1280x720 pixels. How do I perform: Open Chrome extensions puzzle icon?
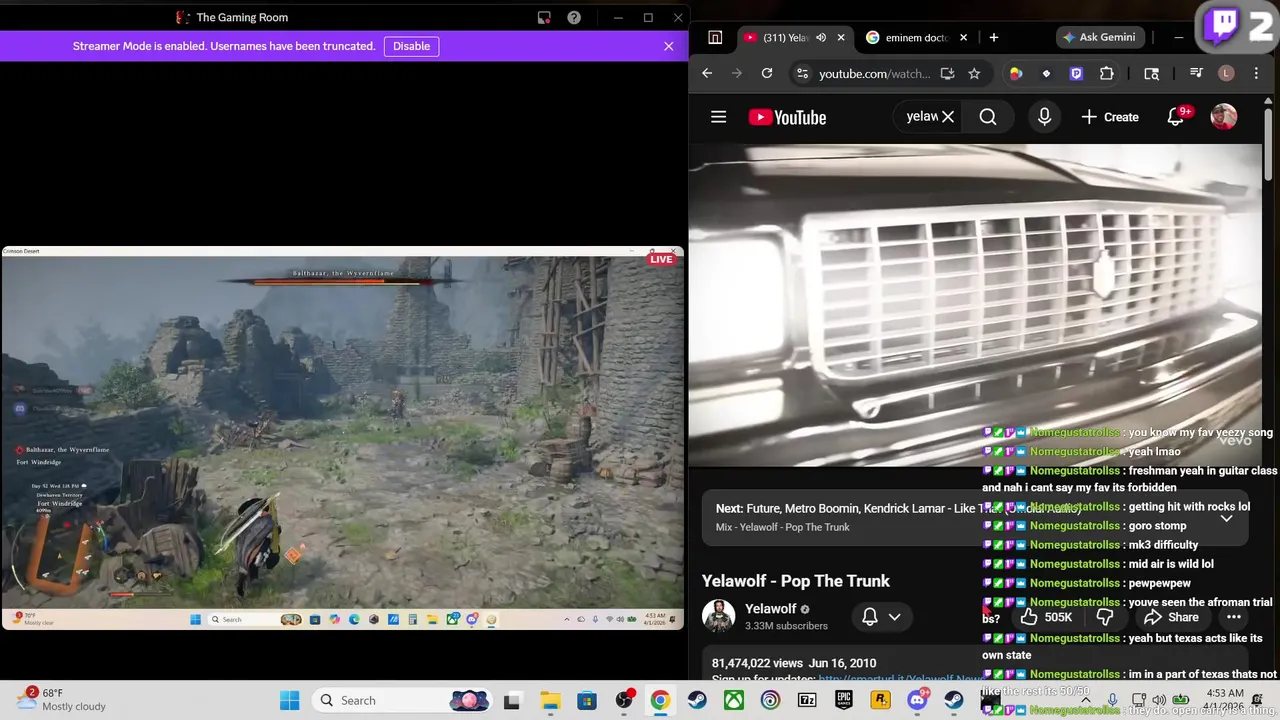1106,73
